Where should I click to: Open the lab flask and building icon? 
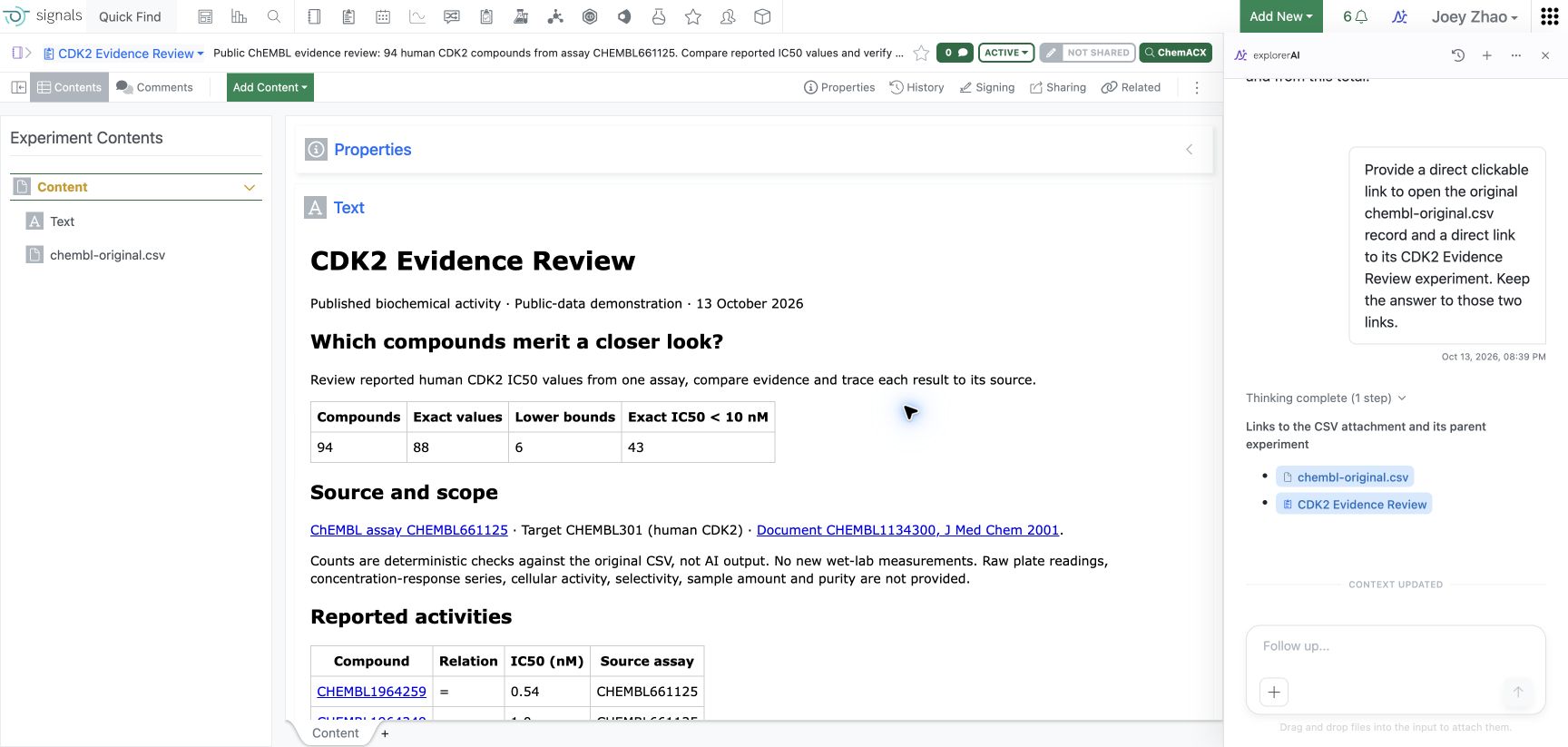tap(521, 16)
